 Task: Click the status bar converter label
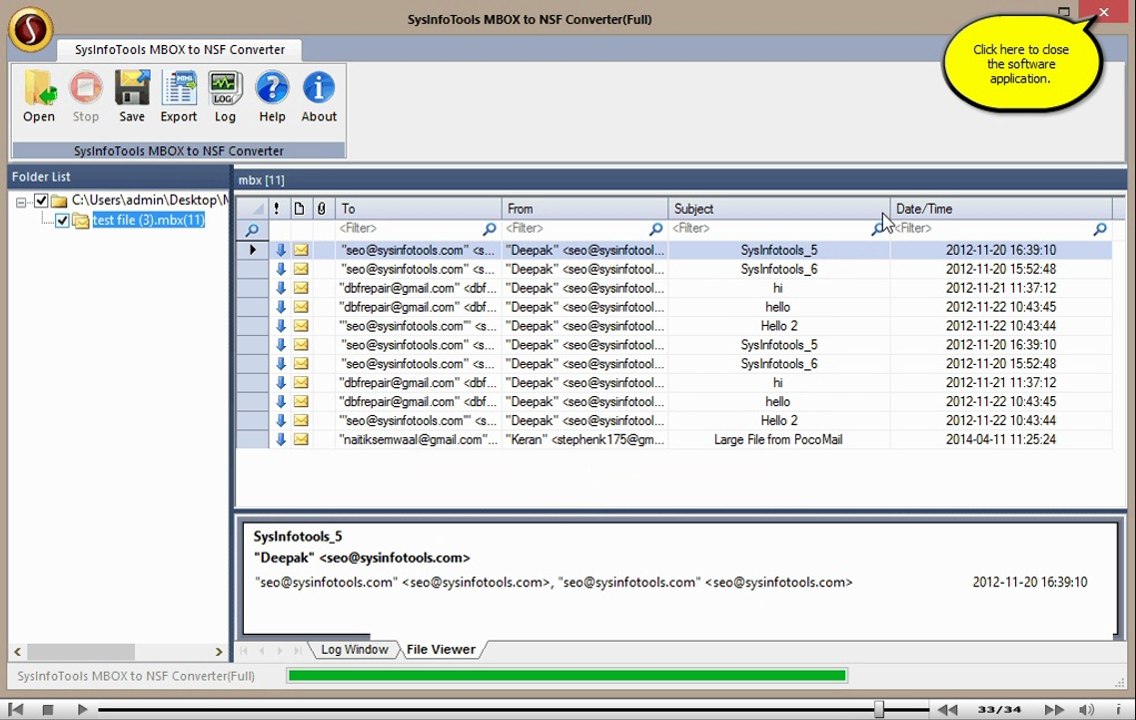[135, 676]
